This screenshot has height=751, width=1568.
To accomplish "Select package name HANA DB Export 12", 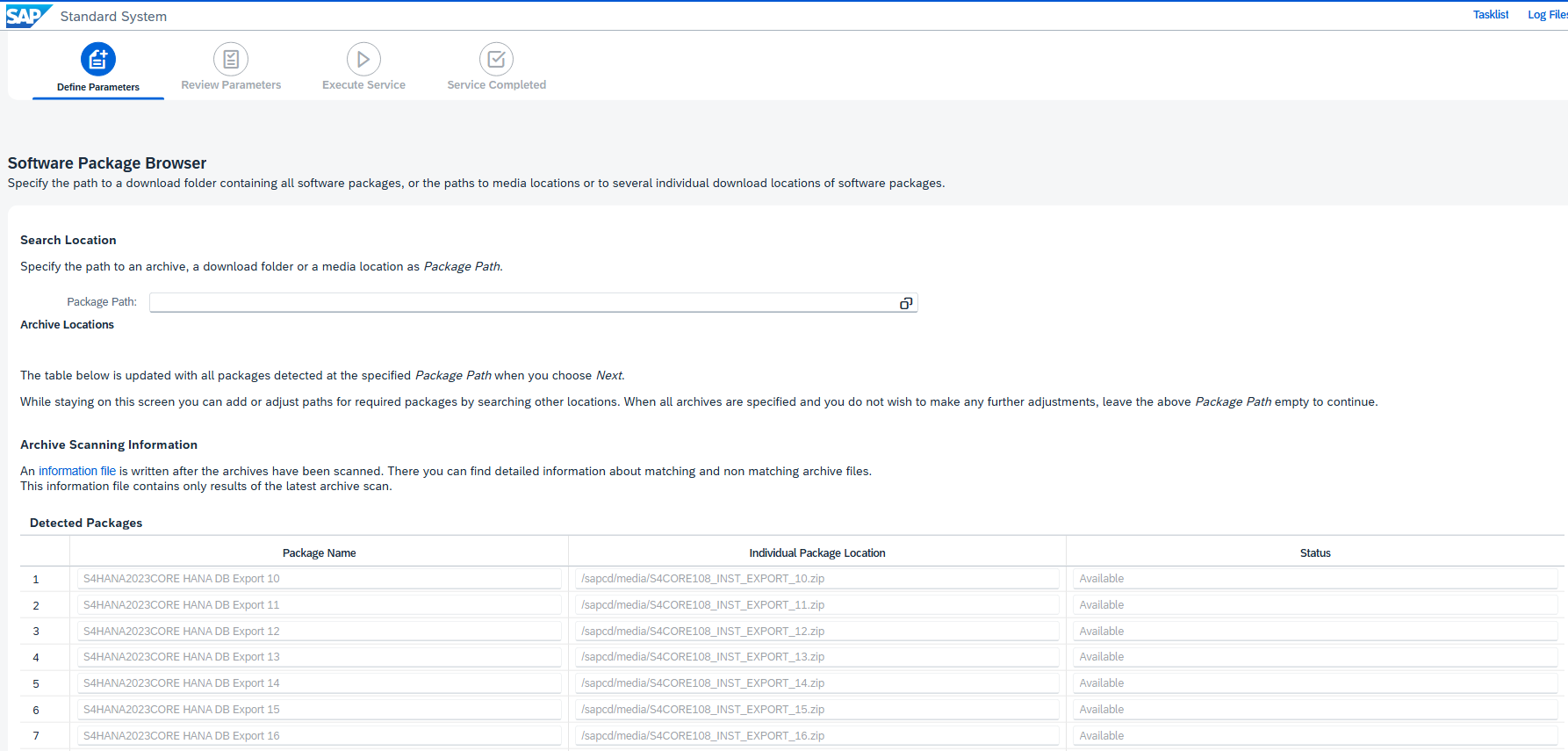I will click(x=320, y=632).
